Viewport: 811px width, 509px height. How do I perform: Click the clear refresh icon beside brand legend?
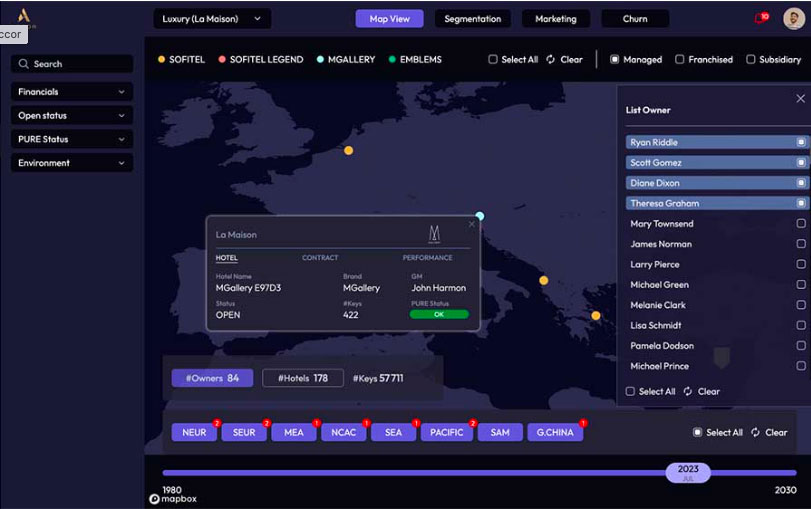[550, 59]
